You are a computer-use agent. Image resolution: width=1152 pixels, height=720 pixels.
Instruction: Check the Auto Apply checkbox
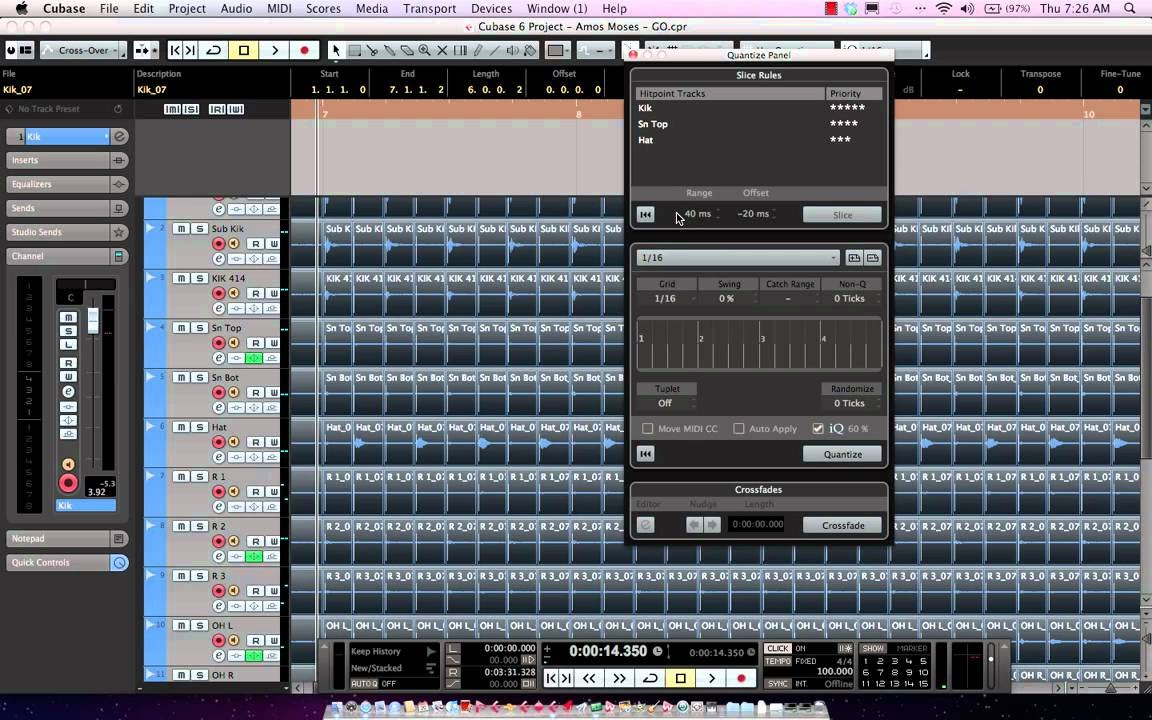(x=738, y=428)
